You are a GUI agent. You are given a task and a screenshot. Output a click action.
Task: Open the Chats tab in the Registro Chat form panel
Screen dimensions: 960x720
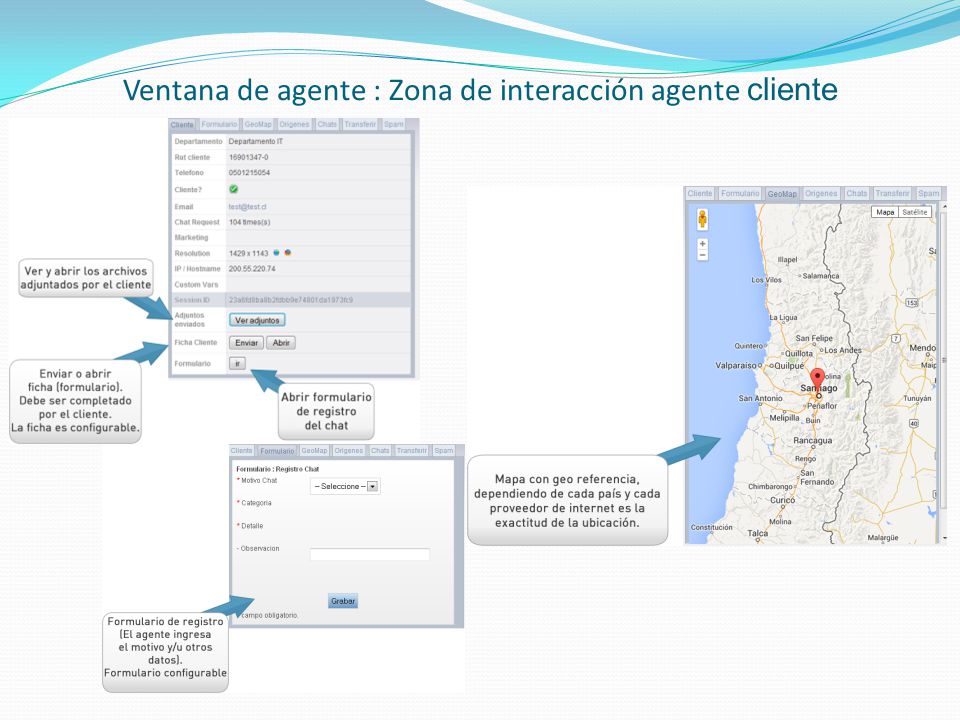point(380,451)
